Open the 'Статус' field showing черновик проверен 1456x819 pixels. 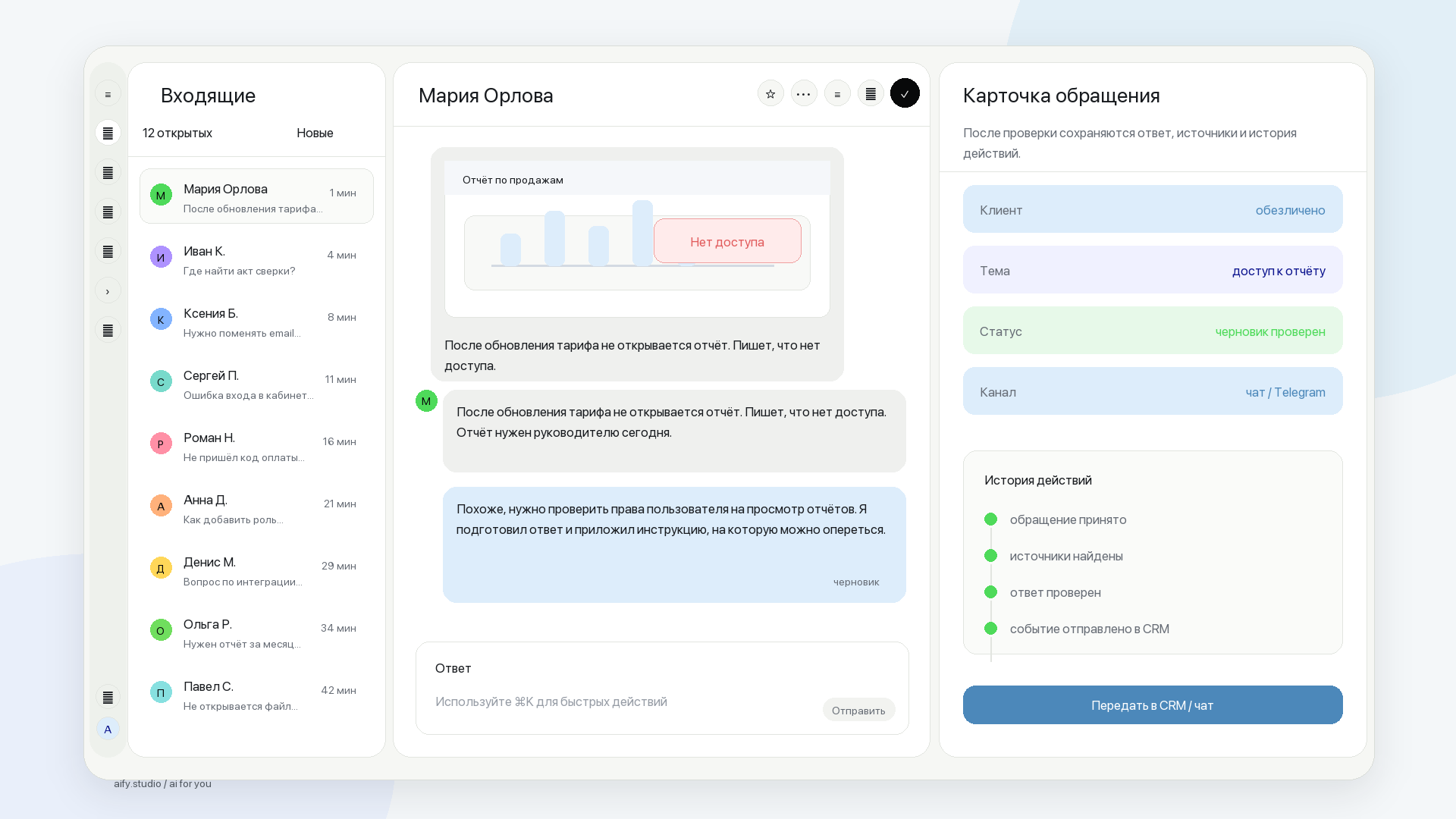tap(1153, 331)
